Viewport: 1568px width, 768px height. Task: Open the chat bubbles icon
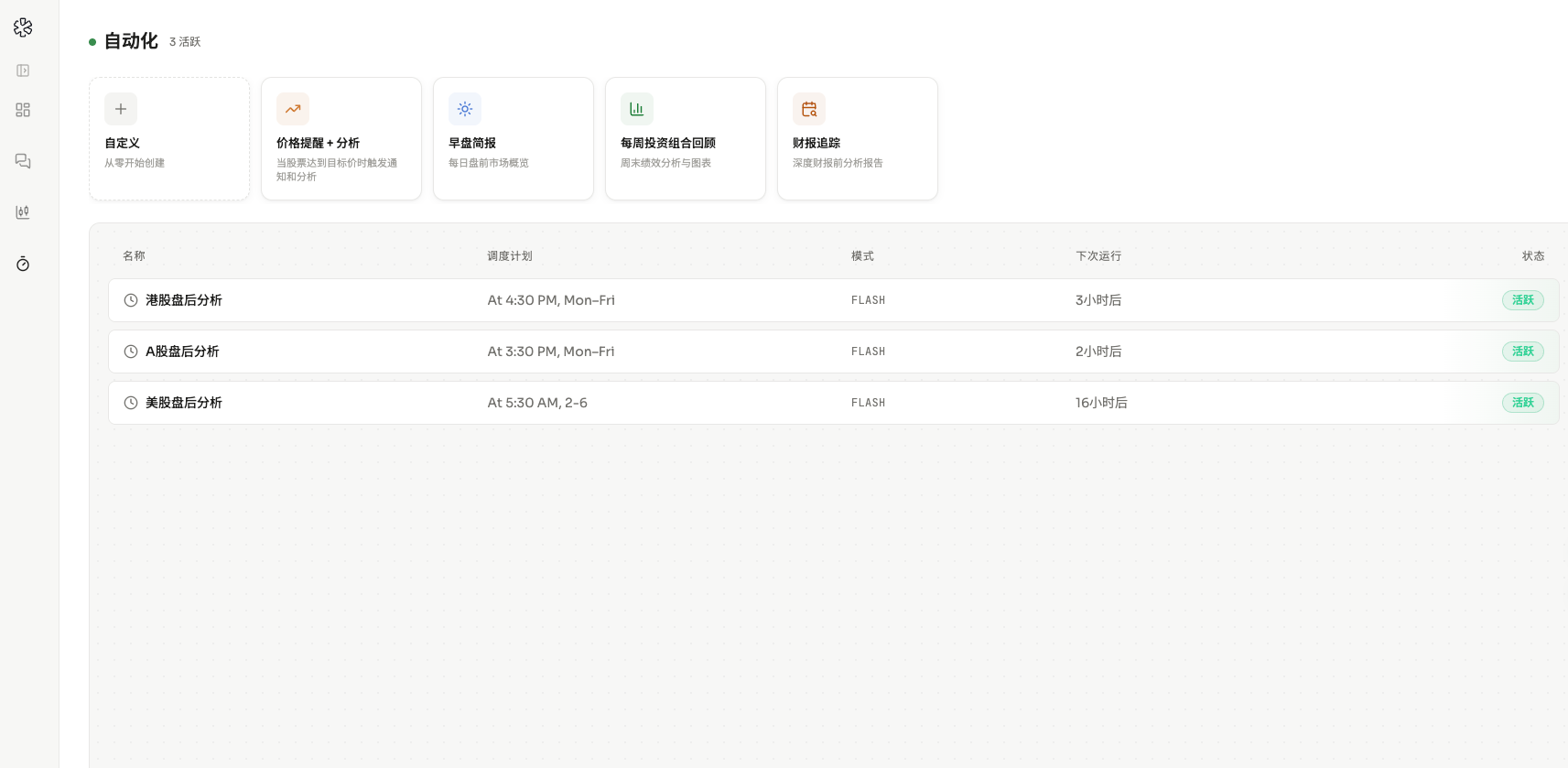[x=23, y=161]
